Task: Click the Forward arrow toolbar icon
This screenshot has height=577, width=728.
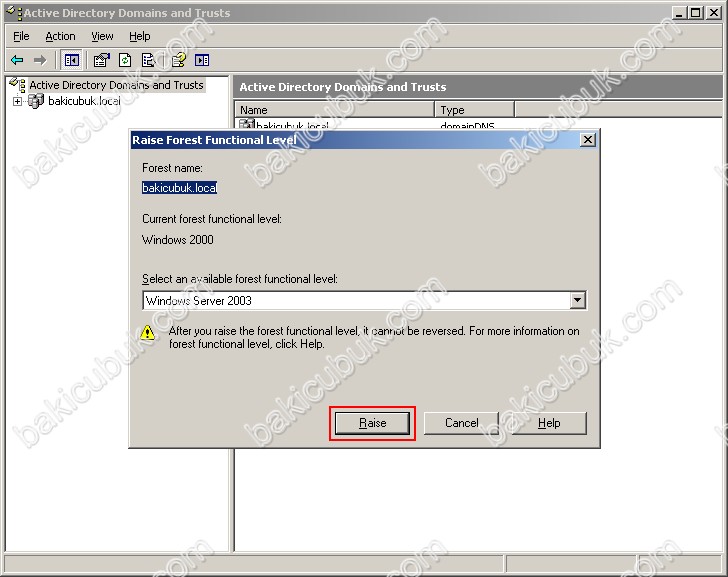Action: click(40, 60)
